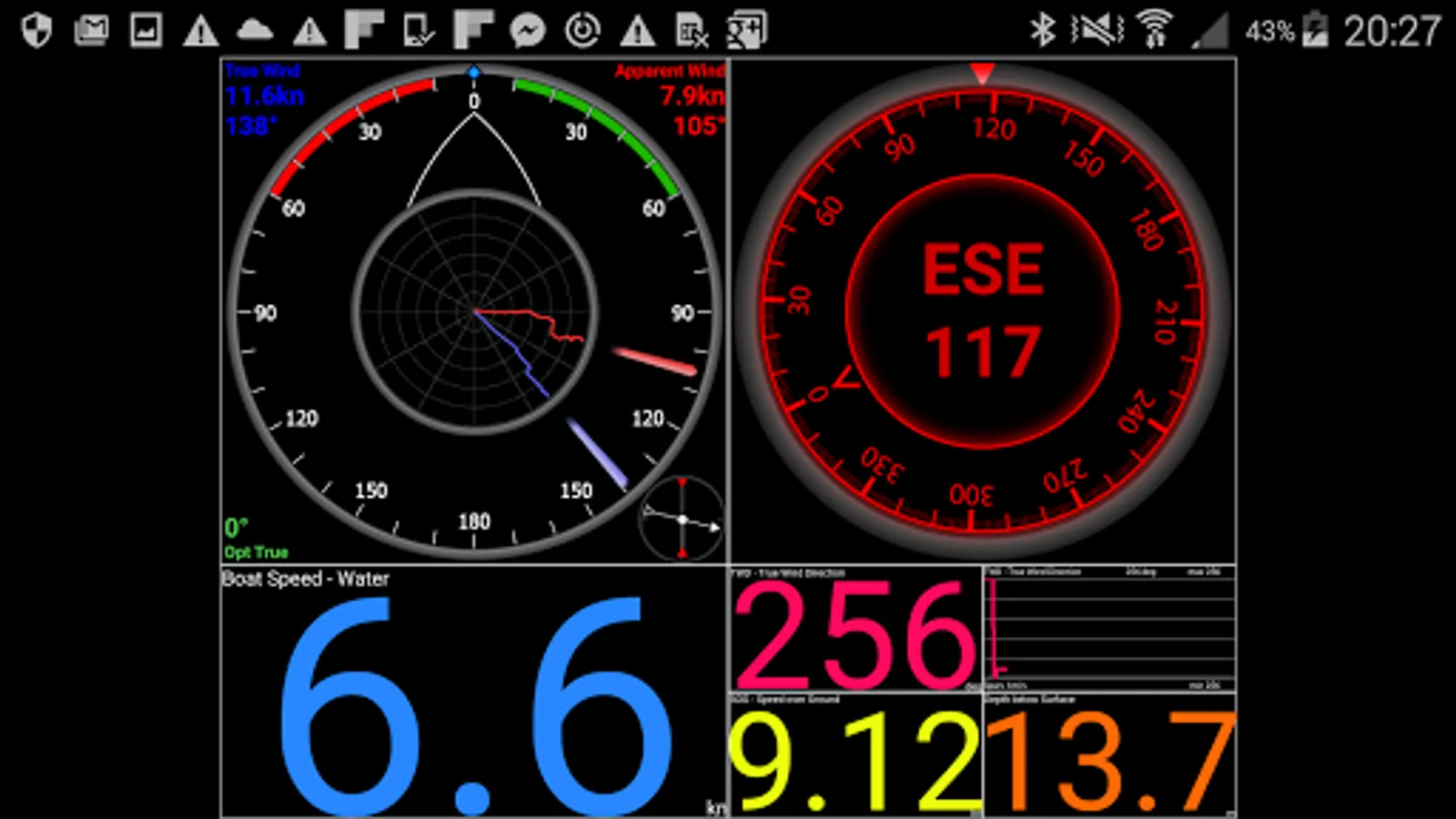Image resolution: width=1456 pixels, height=819 pixels.
Task: Select the blue true wind needle
Action: coord(598,452)
